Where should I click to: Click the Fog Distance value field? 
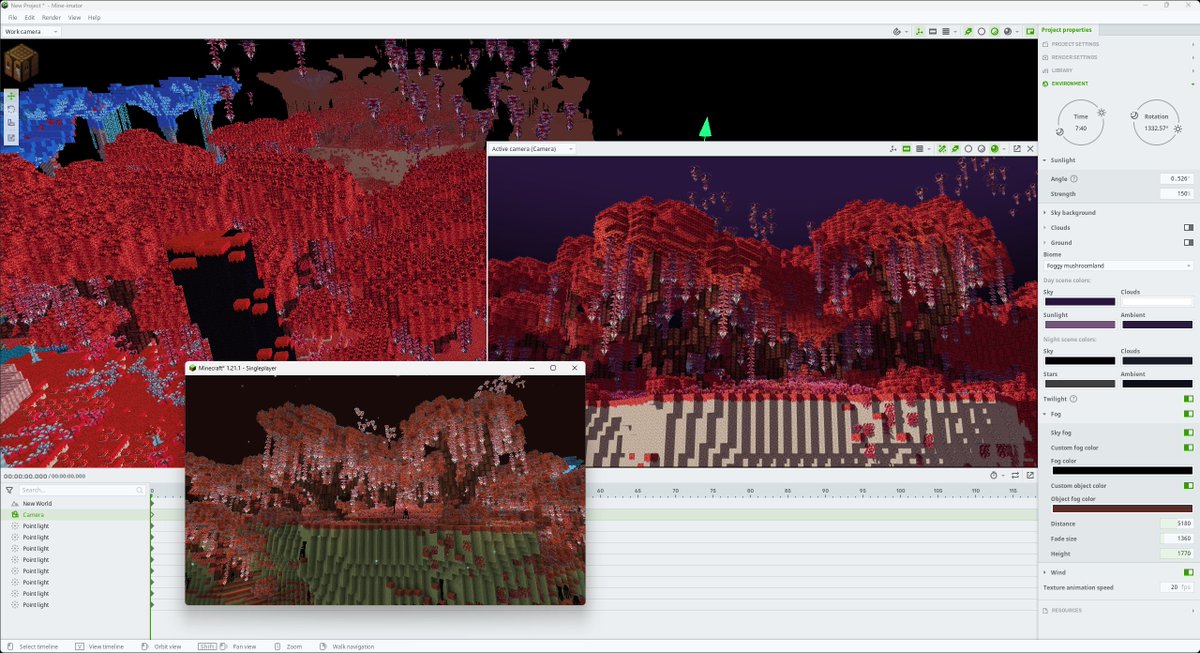(1177, 524)
